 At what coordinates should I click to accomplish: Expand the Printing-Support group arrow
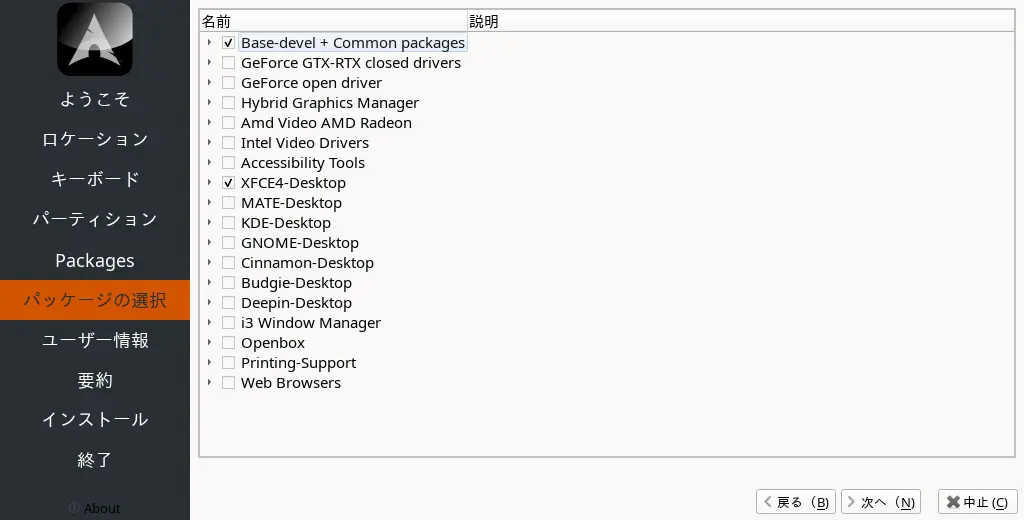209,363
